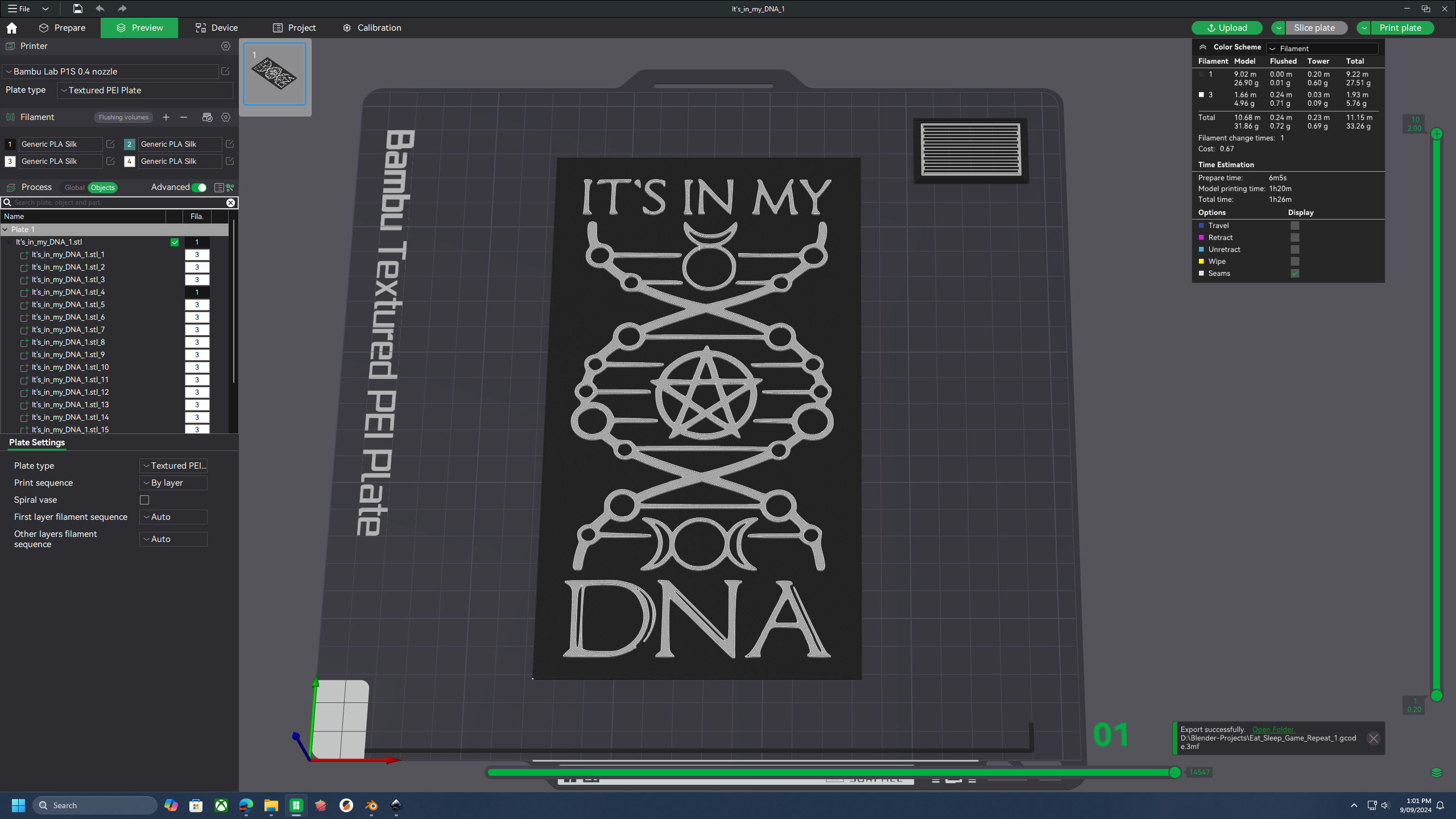1456x819 pixels.
Task: Open printer settings gear icon
Action: click(226, 46)
